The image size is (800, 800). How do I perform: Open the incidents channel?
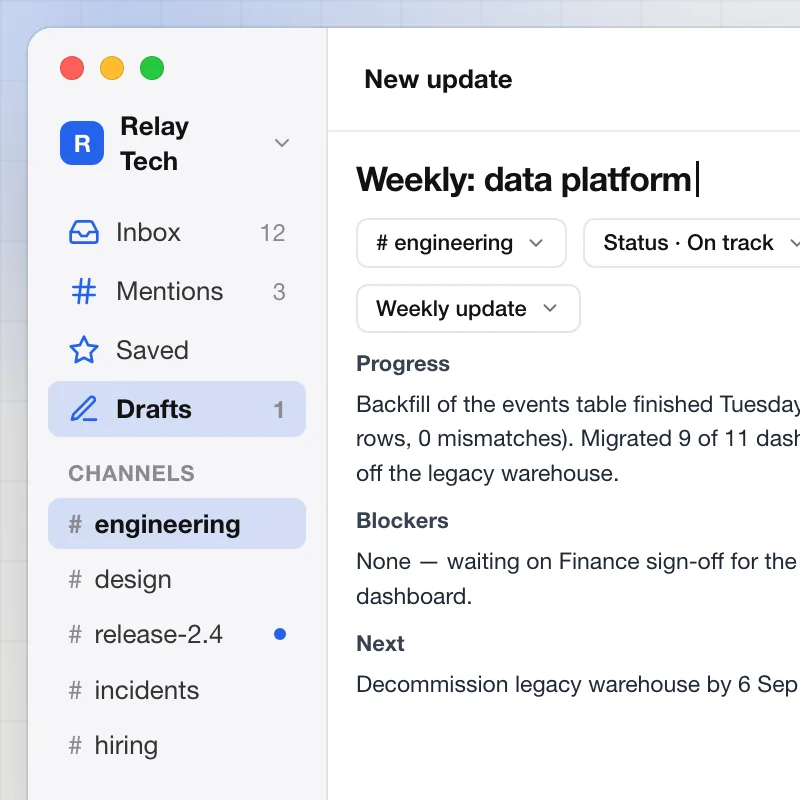(177, 690)
